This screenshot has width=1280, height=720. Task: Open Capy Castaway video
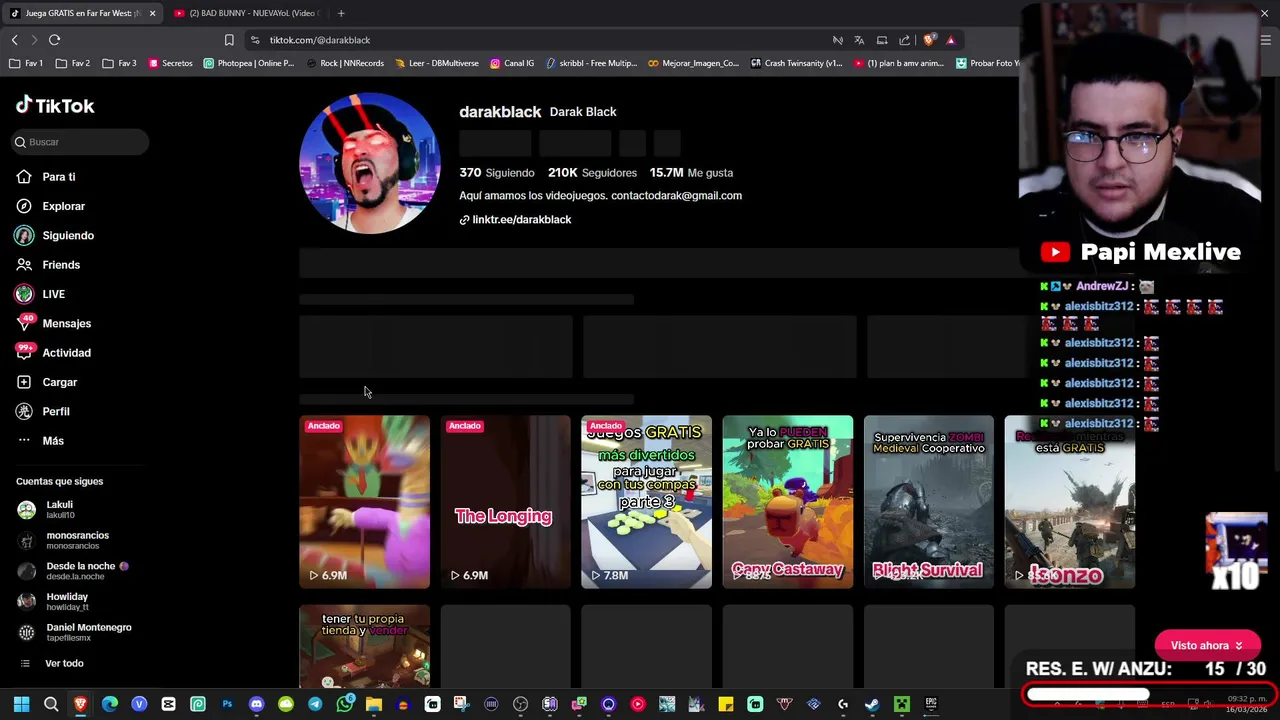click(787, 502)
